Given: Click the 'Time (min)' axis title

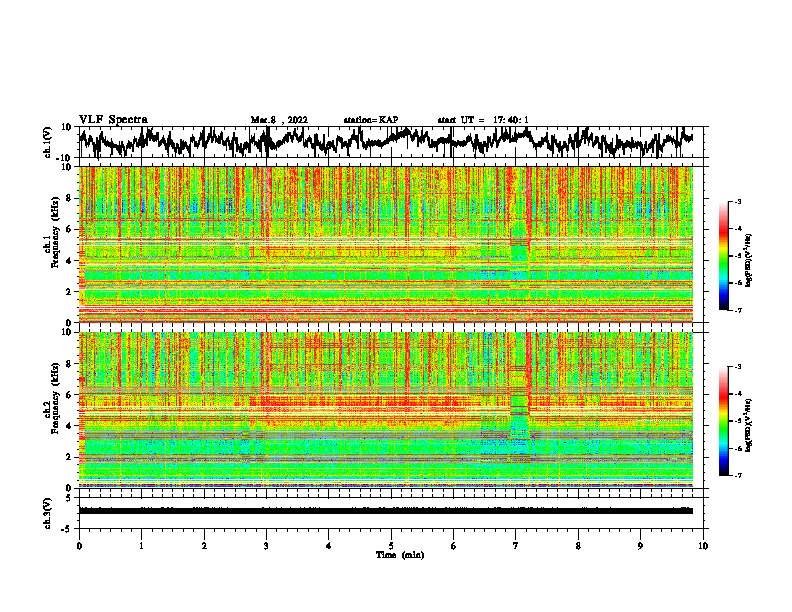Looking at the screenshot, I should [x=400, y=555].
